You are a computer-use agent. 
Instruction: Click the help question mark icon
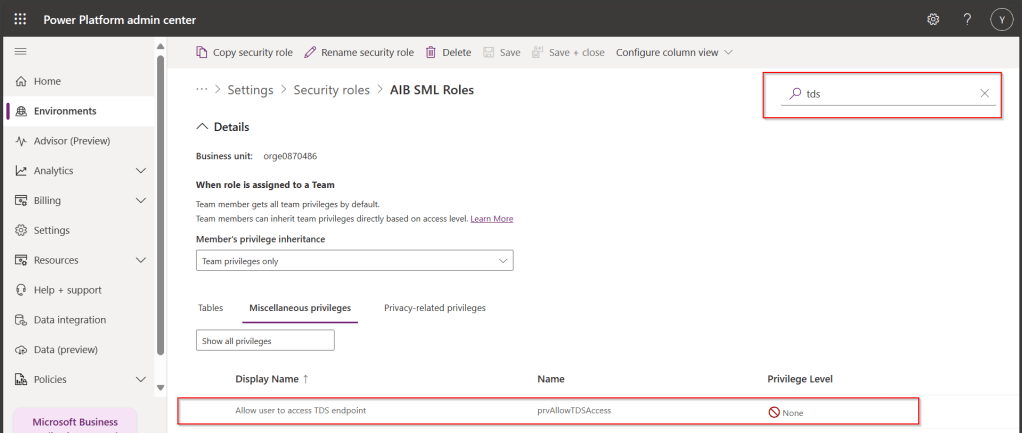[967, 19]
